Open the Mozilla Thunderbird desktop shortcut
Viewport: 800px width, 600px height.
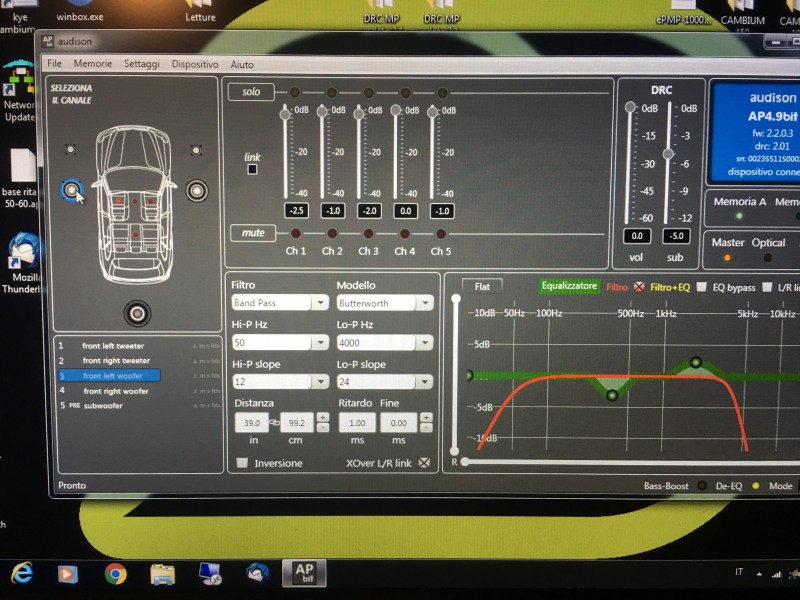[x=21, y=264]
